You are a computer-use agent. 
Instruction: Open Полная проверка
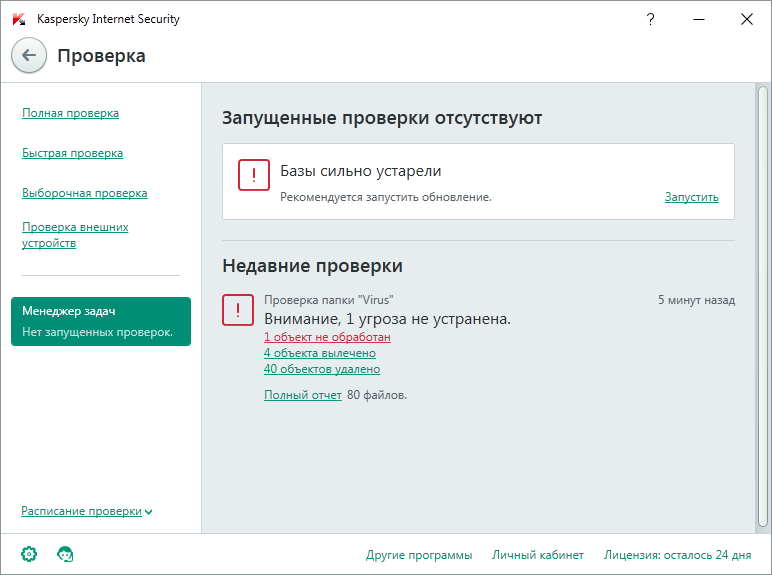(x=70, y=113)
